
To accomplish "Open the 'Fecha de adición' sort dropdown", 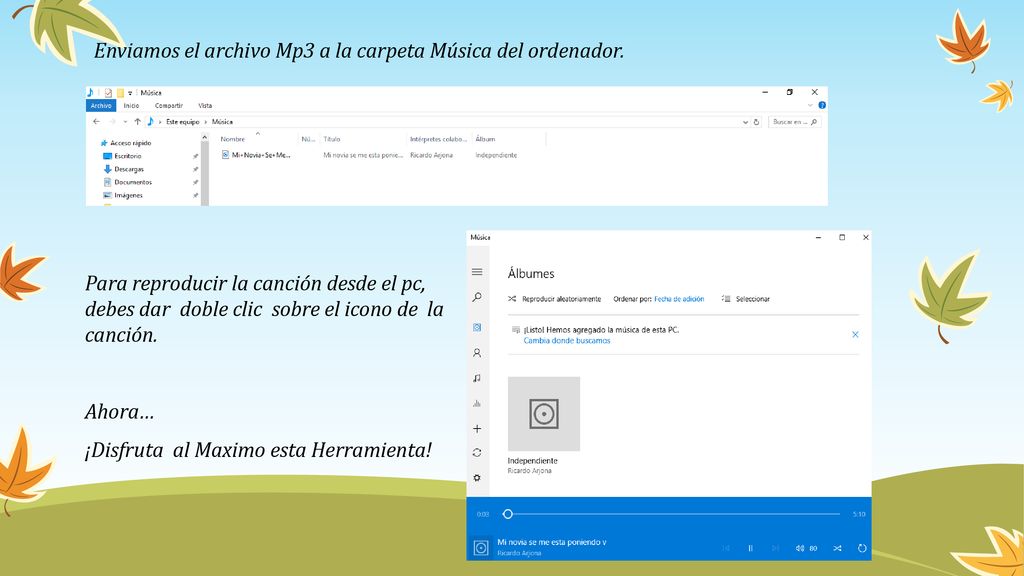I will pos(679,299).
